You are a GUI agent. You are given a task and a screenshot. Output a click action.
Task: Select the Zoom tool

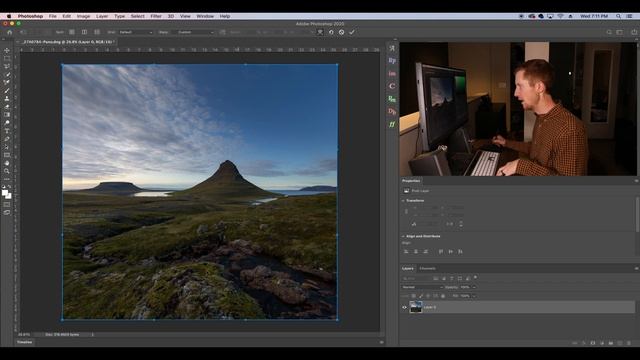7,171
